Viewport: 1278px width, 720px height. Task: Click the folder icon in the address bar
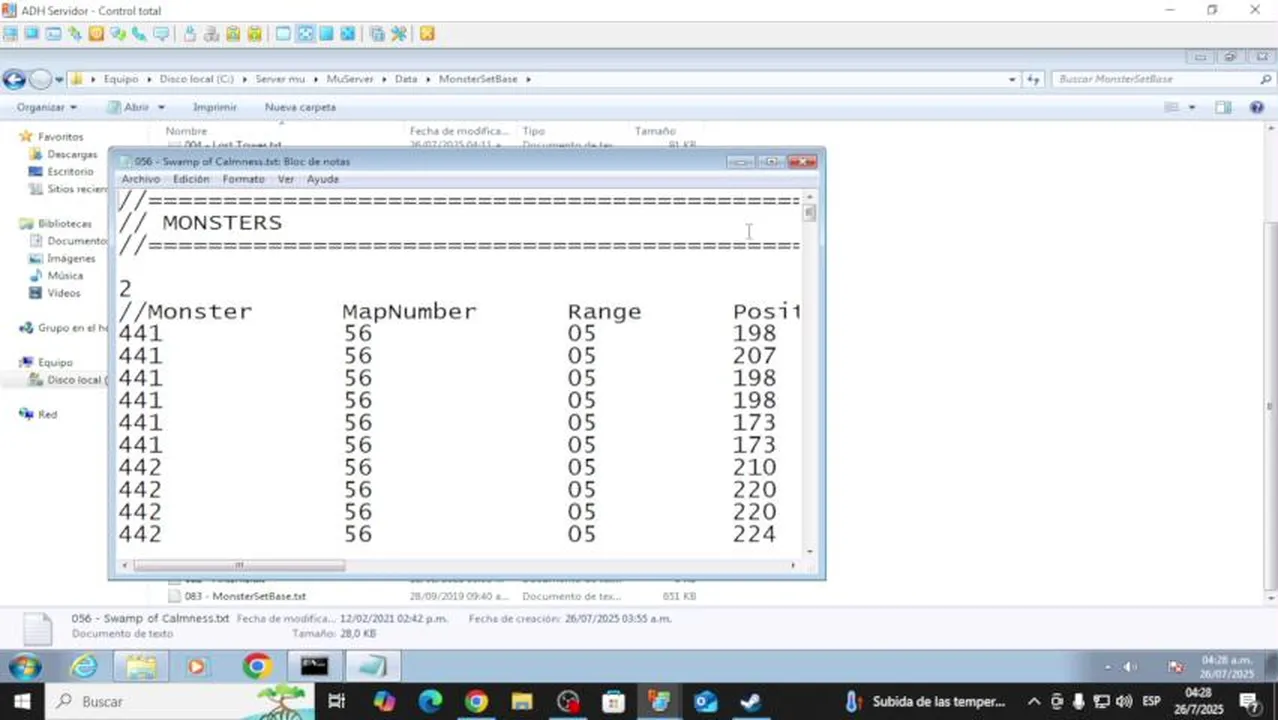coord(76,79)
